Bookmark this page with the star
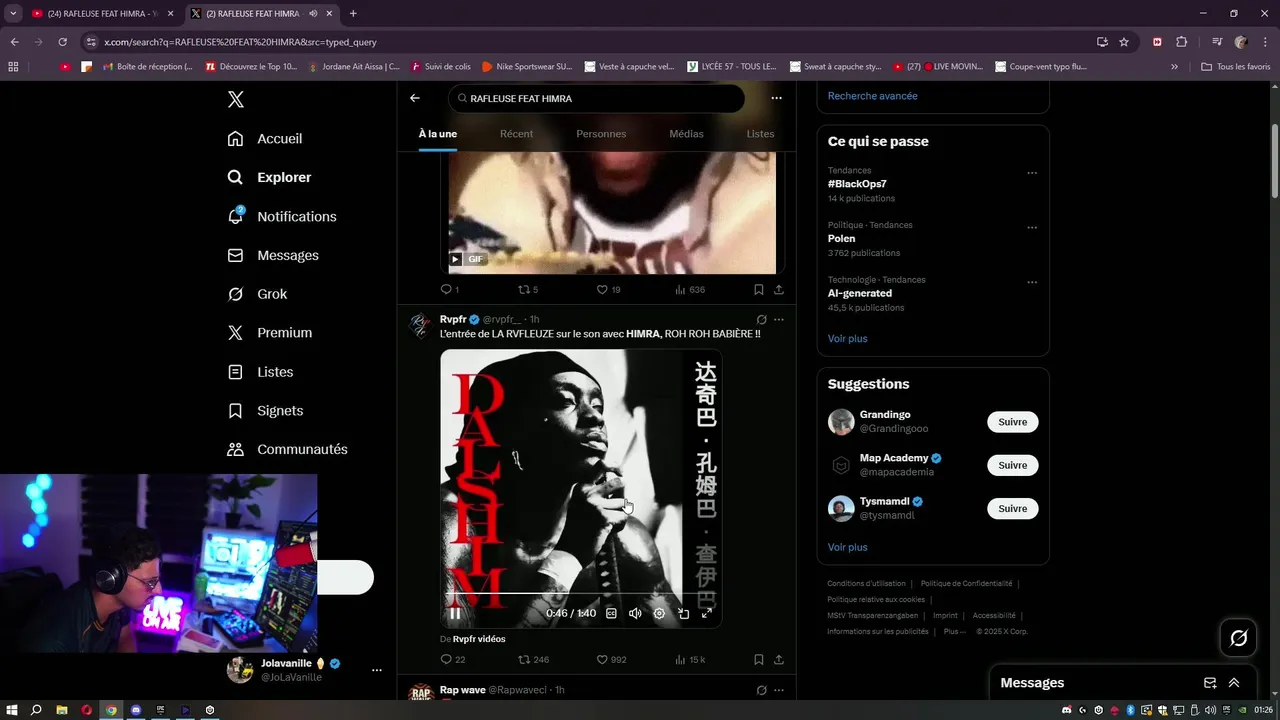Viewport: 1280px width, 720px height. pyautogui.click(x=1124, y=42)
